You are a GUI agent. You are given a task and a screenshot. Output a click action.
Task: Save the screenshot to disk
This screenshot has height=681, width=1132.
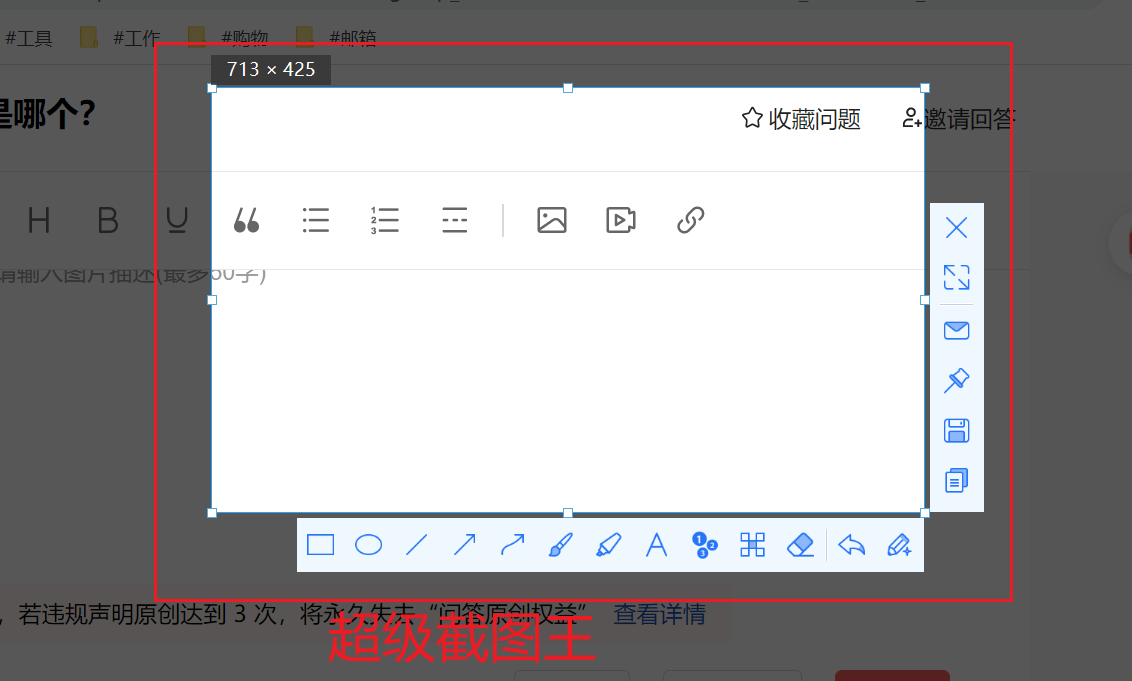pyautogui.click(x=957, y=431)
